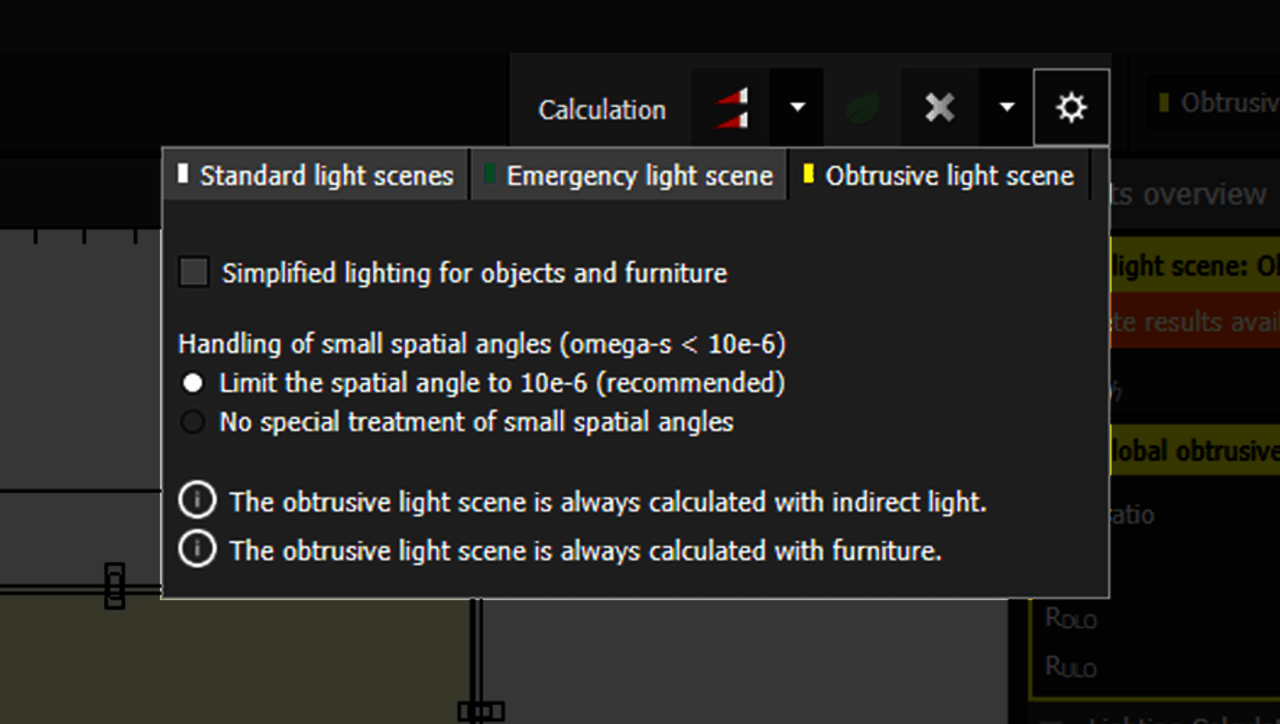Click the Obtrusive scene button at top right

[1215, 102]
